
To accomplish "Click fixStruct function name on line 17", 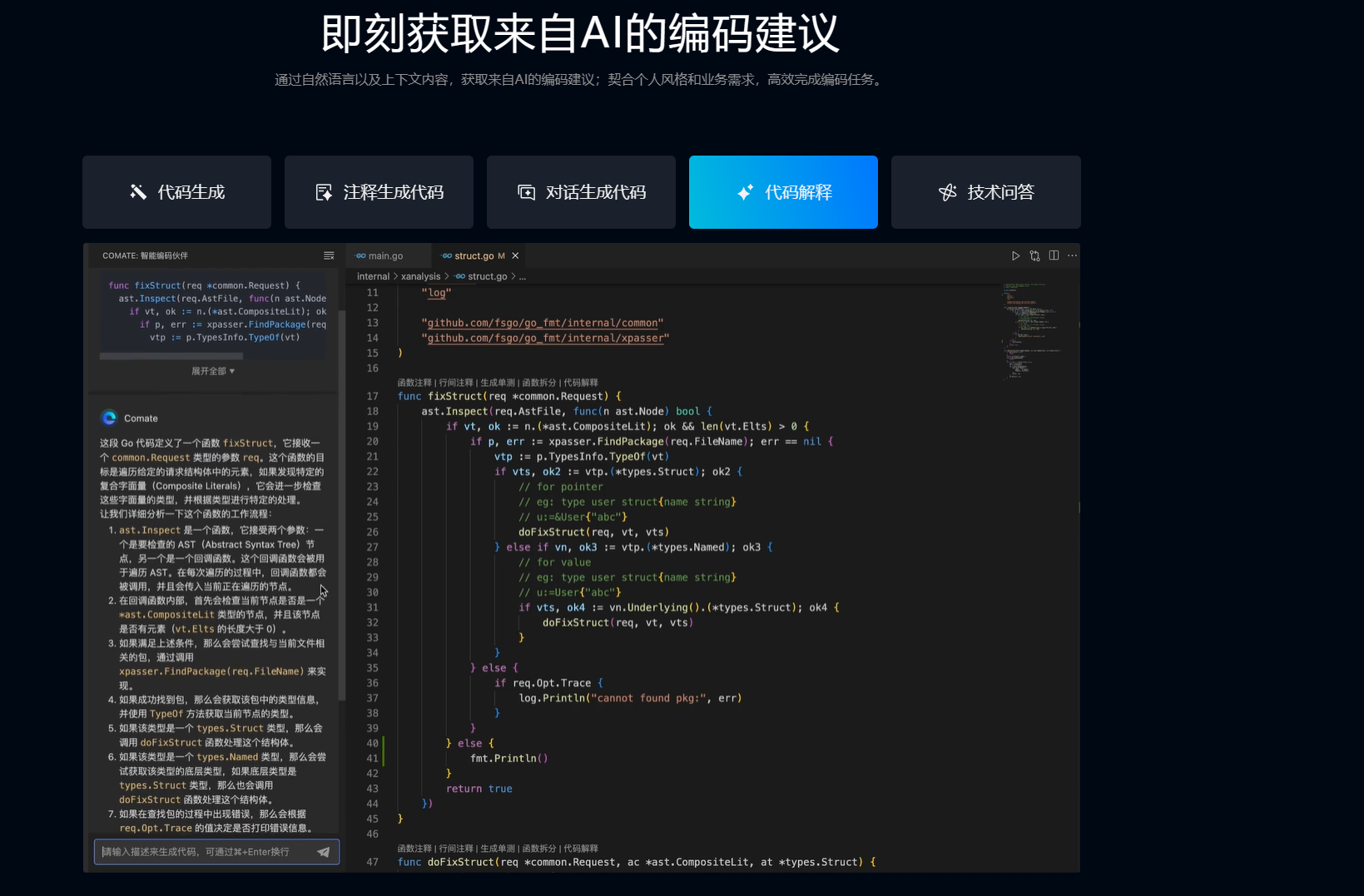I will click(x=455, y=396).
